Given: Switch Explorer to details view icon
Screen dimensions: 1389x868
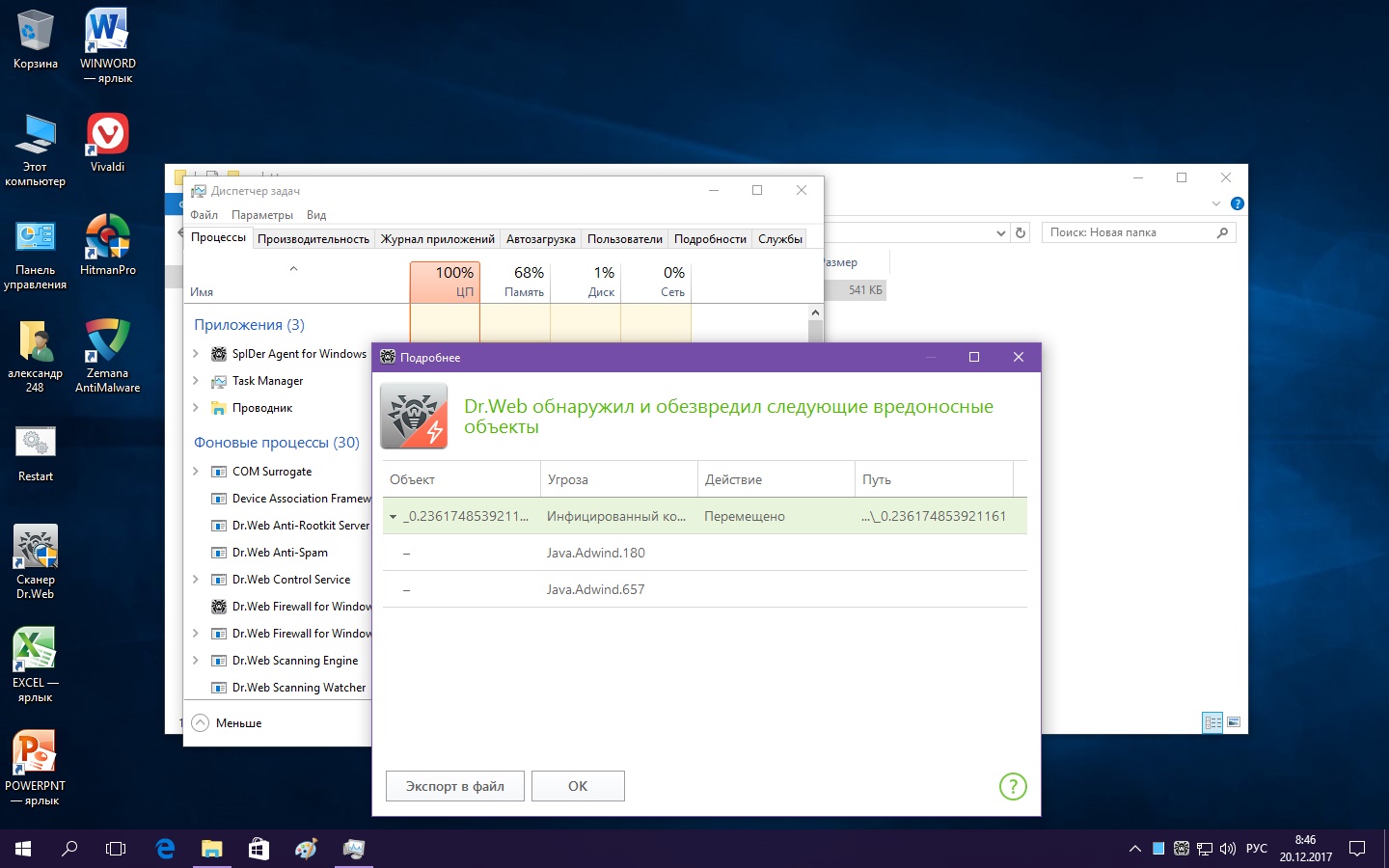Looking at the screenshot, I should tap(1212, 721).
